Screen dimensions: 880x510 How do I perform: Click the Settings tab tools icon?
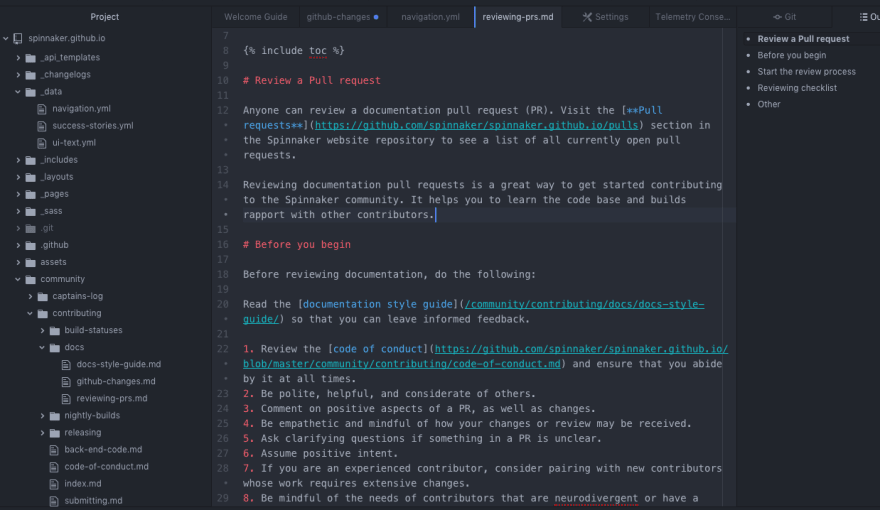pyautogui.click(x=587, y=17)
